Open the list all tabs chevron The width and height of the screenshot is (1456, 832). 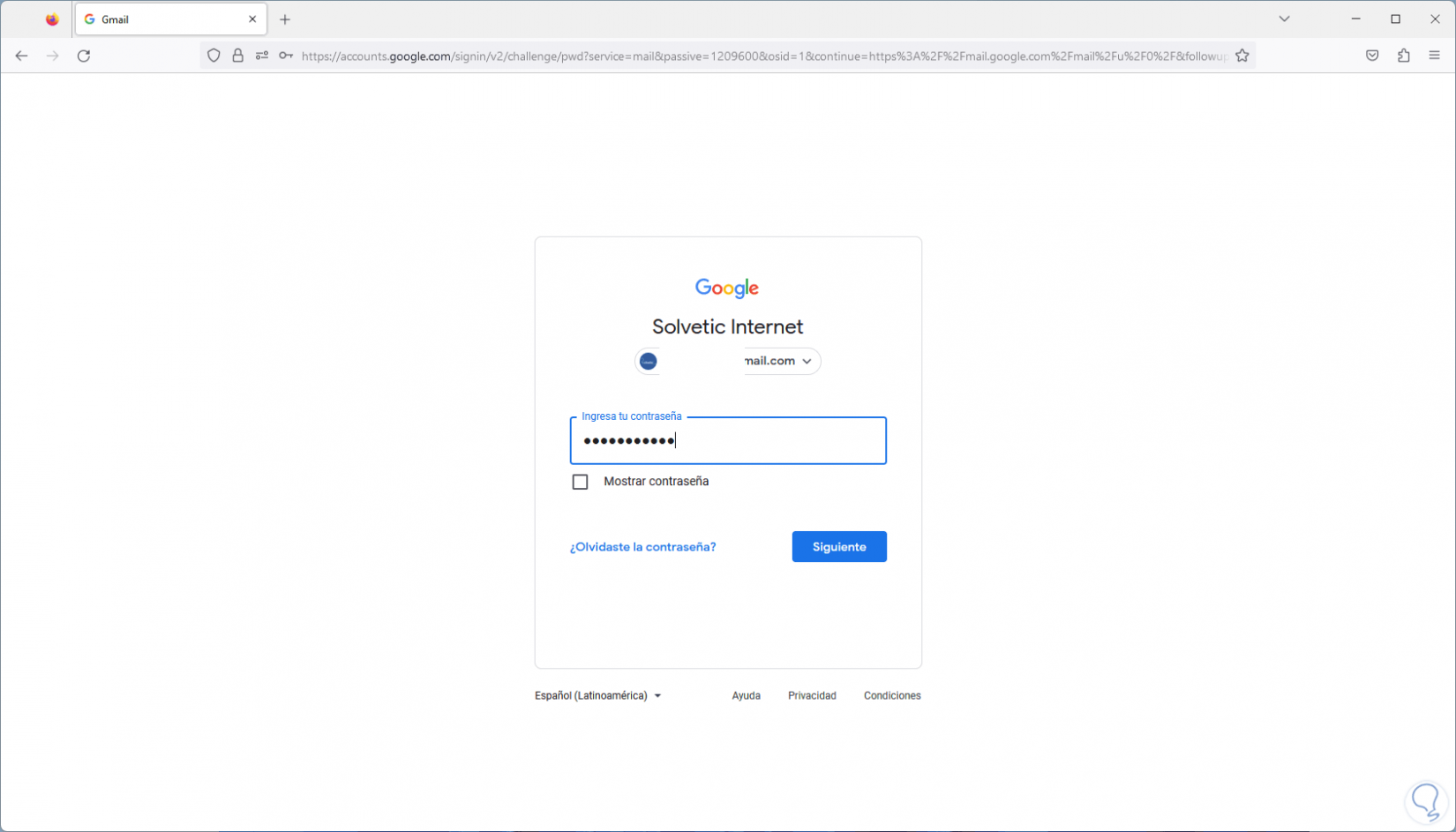coord(1285,19)
